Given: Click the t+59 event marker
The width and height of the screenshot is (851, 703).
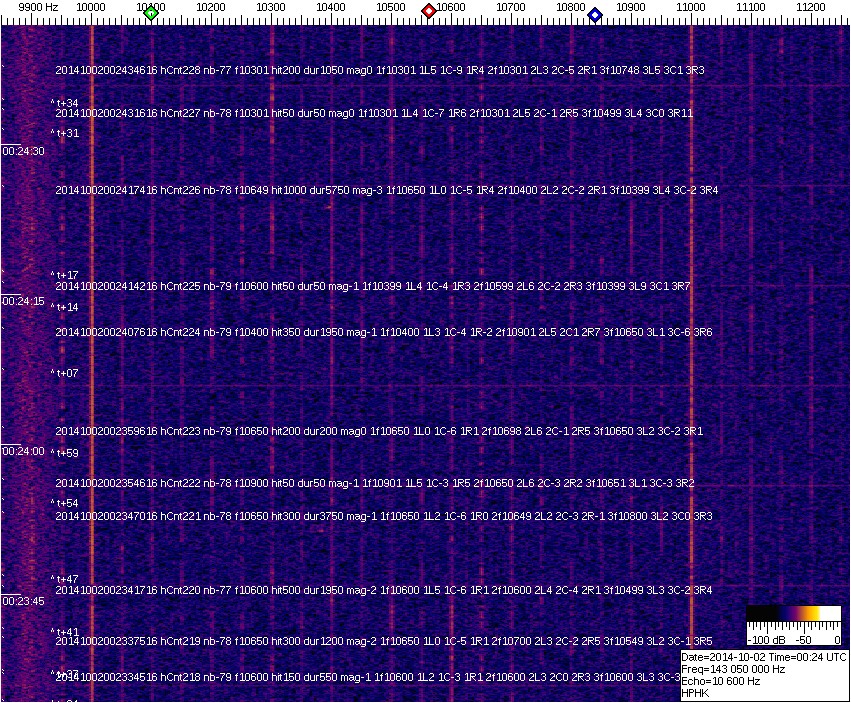Looking at the screenshot, I should pos(66,453).
